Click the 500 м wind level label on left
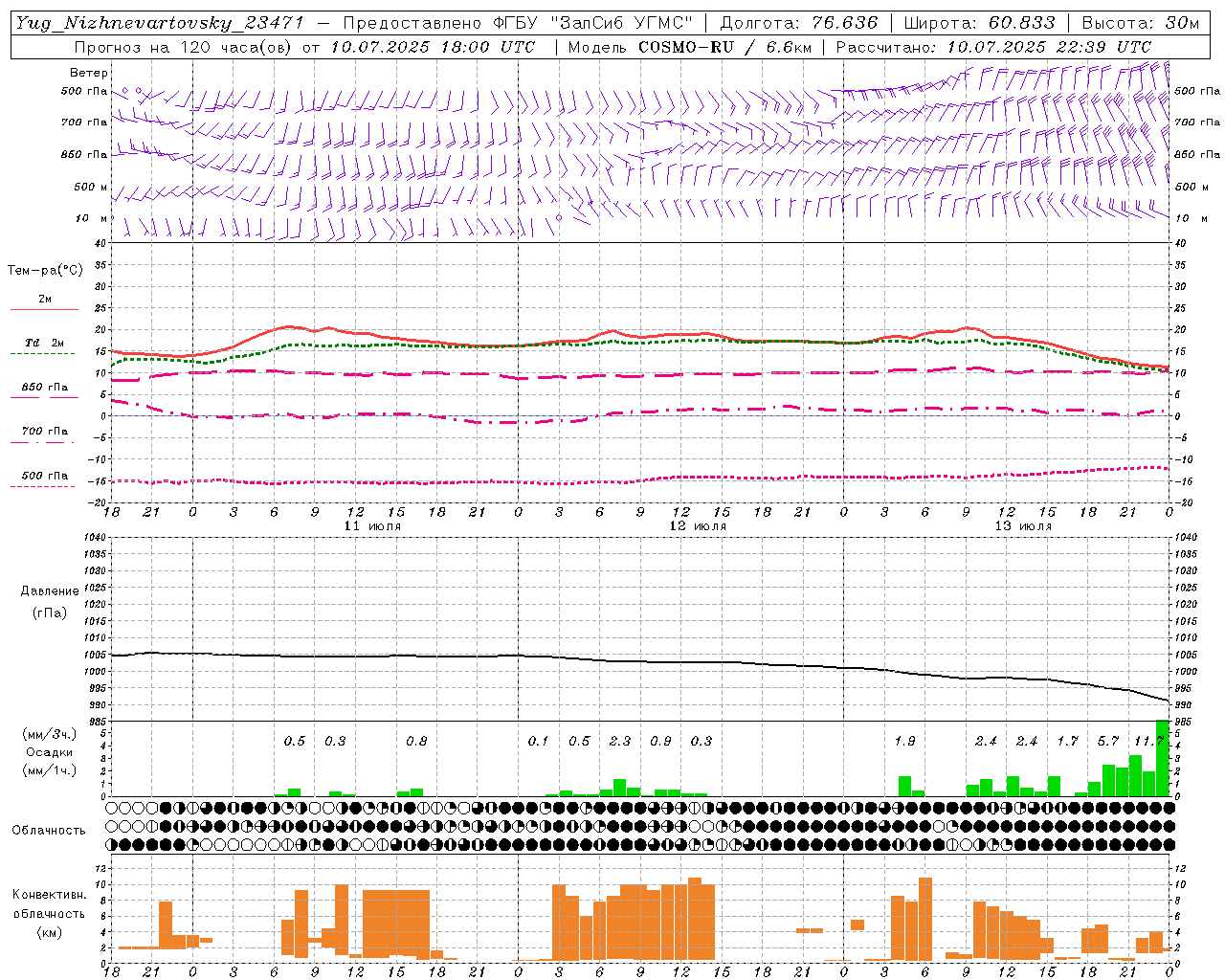The height and width of the screenshot is (980, 1225). tap(91, 187)
